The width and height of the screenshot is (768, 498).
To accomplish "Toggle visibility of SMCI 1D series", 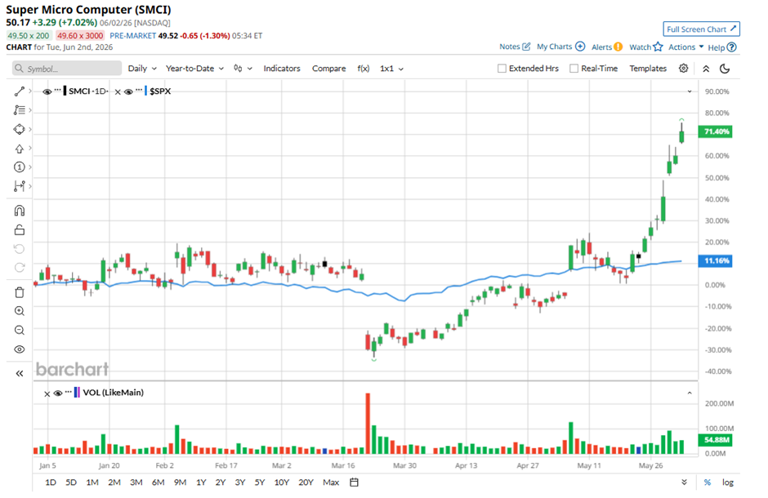I will tap(47, 92).
